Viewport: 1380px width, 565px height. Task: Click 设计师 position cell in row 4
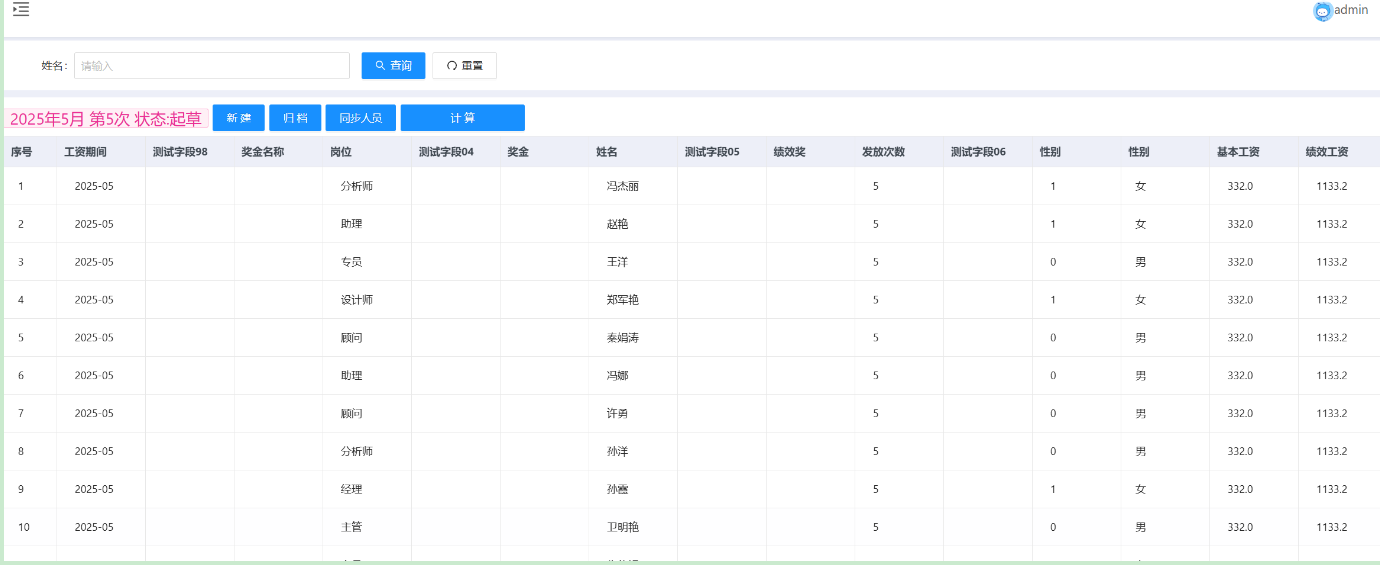(357, 300)
